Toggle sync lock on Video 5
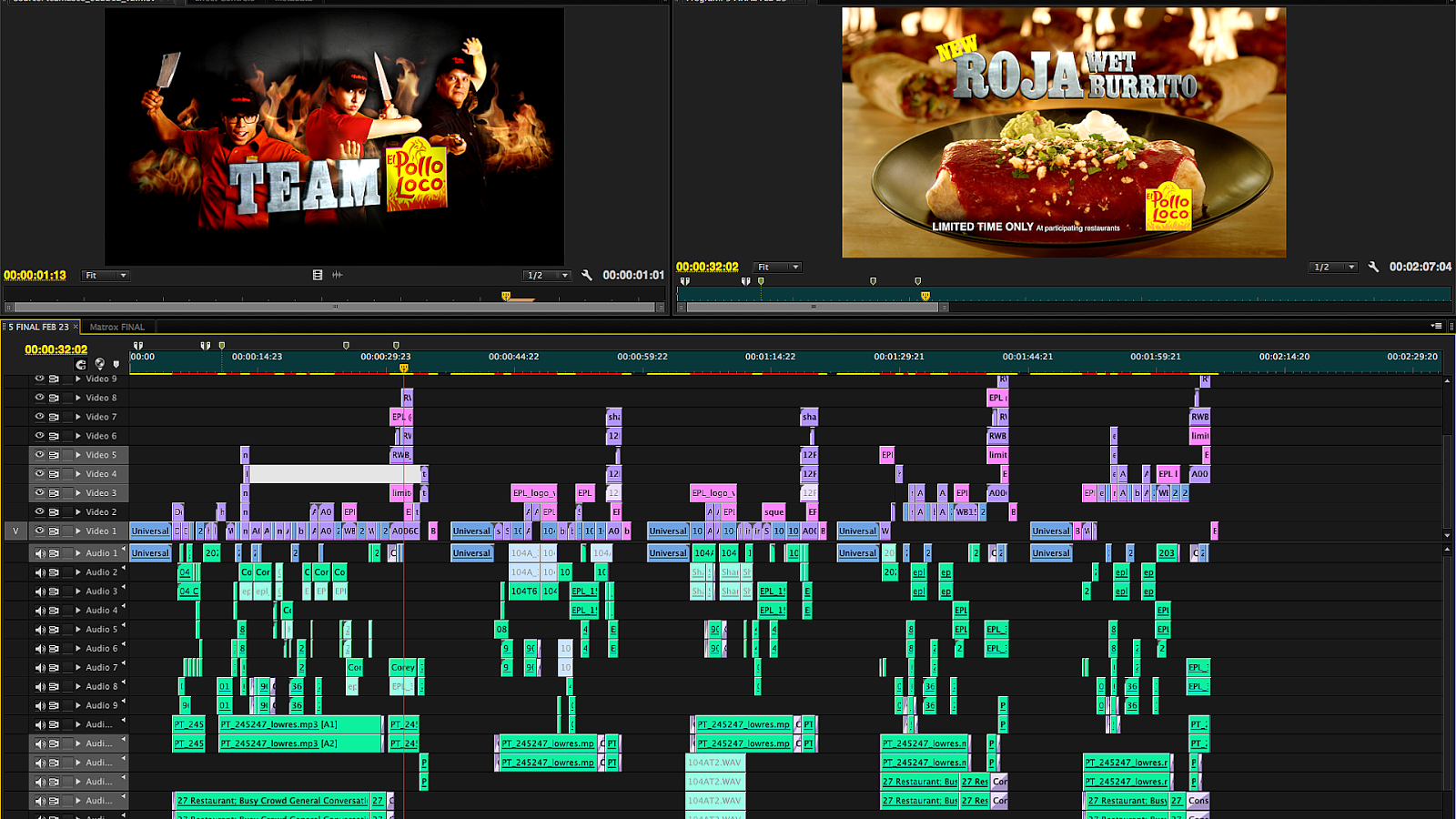This screenshot has width=1456, height=819. click(54, 455)
